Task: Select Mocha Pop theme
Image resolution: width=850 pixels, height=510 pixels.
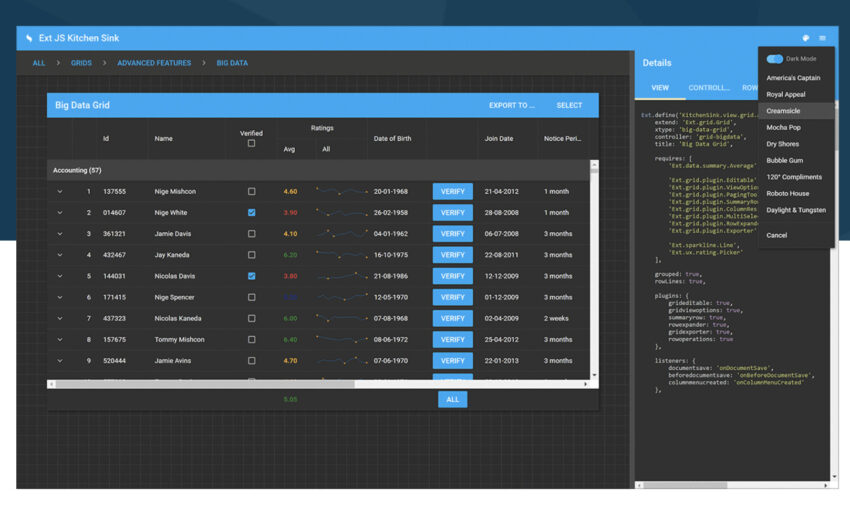Action: click(796, 127)
